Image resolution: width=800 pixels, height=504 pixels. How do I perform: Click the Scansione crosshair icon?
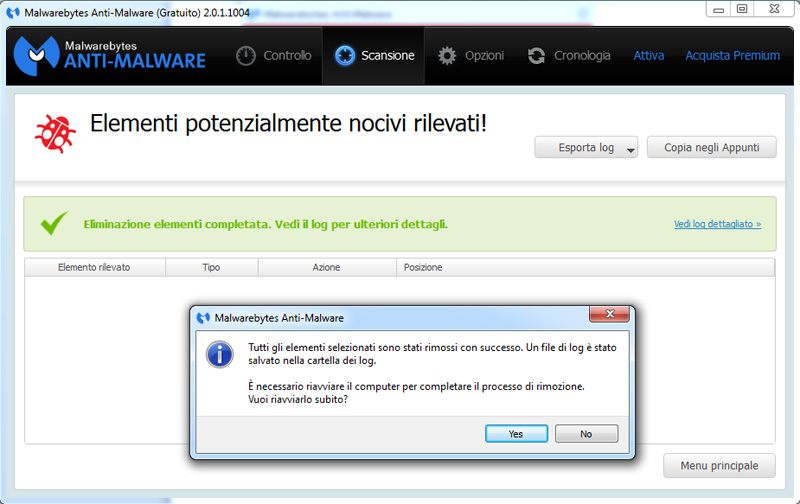pos(345,56)
